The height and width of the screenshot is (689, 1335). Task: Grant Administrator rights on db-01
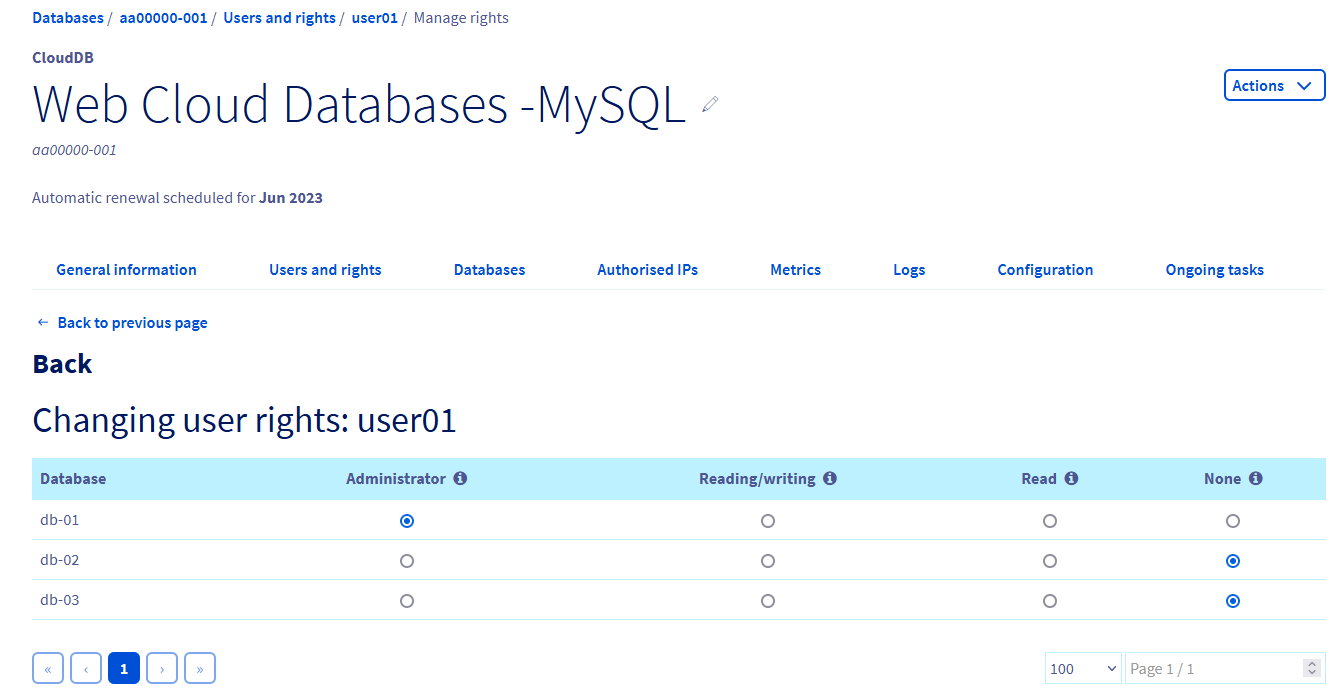pos(407,520)
